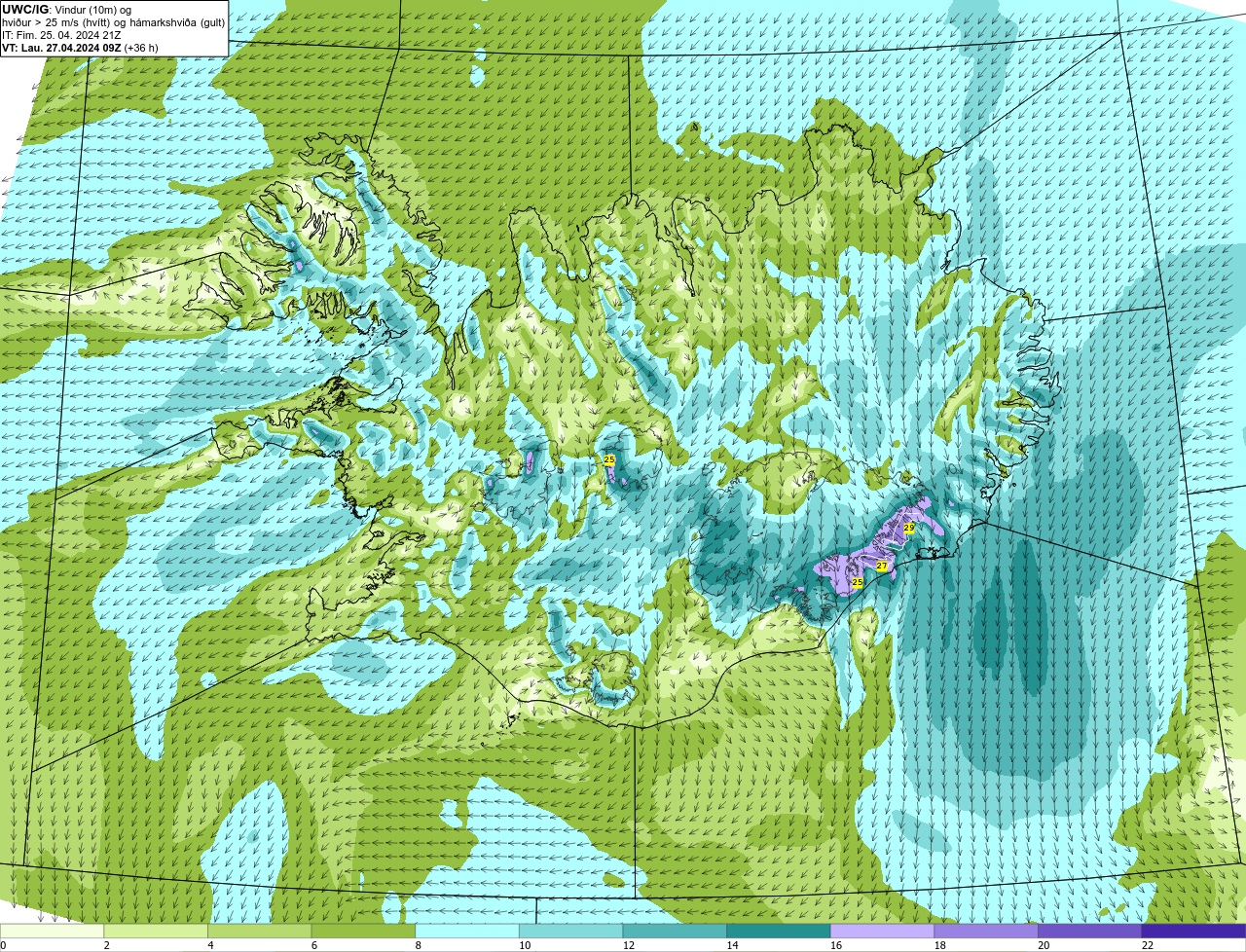Click the initial time text 'IT: Fim. 25. 04. 2024 21Z'
Screen dimensions: 1246x952
click(x=61, y=35)
